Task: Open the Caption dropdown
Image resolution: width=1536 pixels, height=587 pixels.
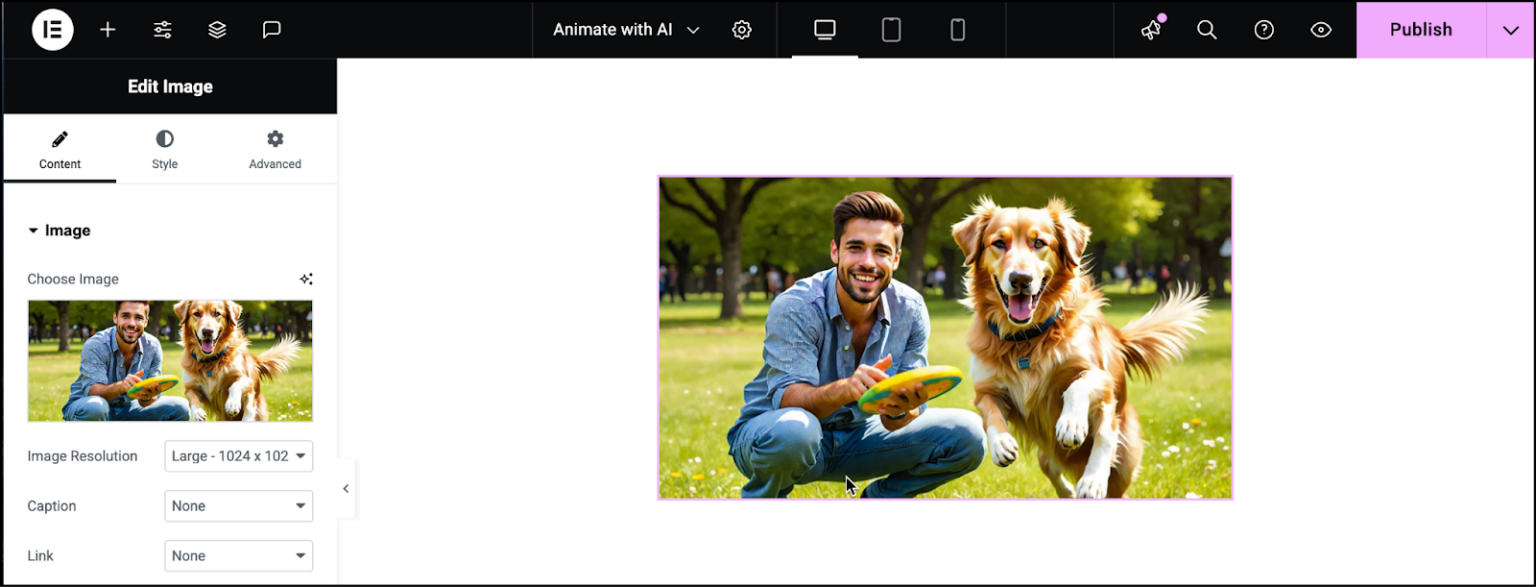Action: click(238, 506)
